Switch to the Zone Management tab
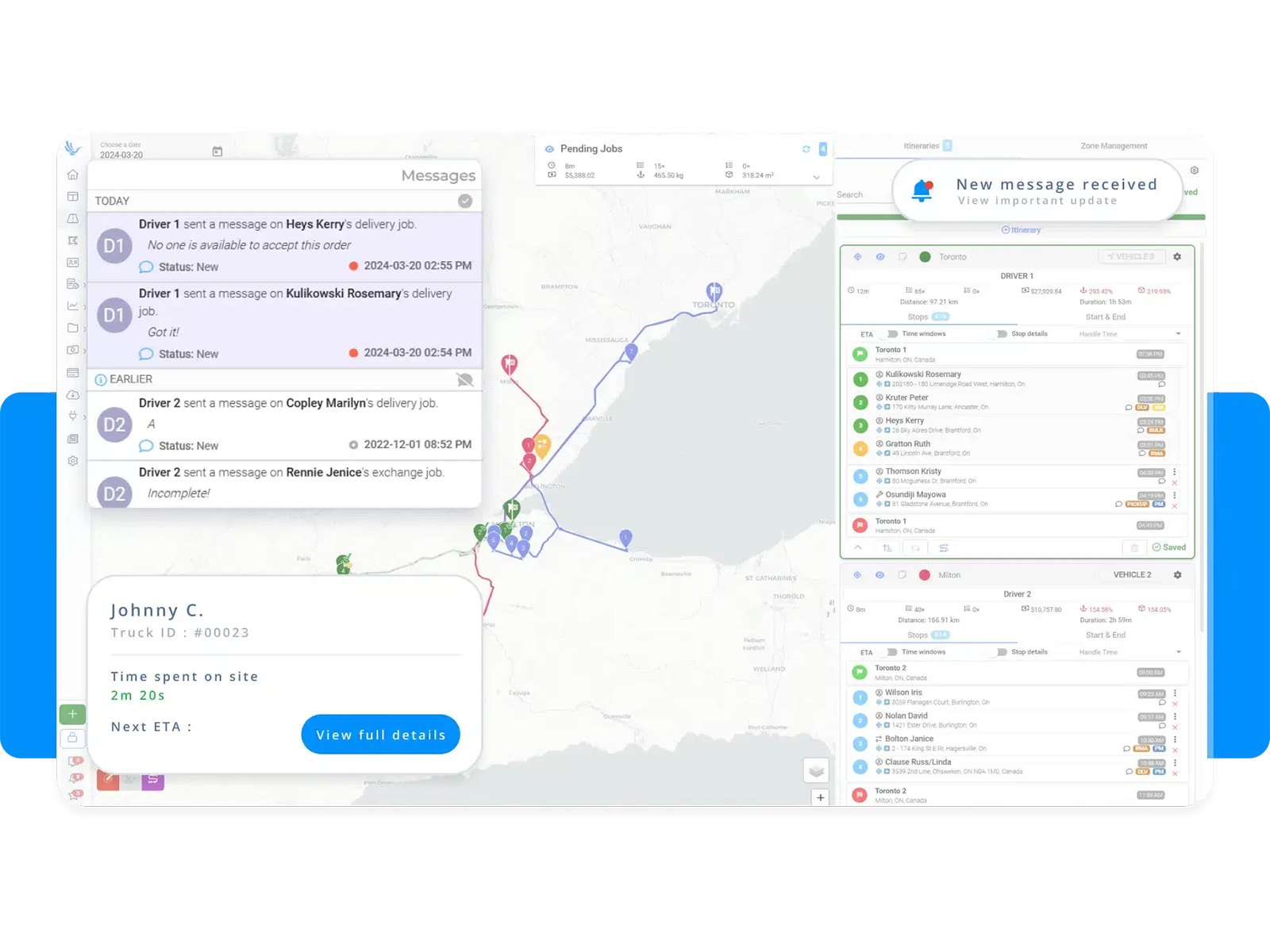 coord(1114,146)
